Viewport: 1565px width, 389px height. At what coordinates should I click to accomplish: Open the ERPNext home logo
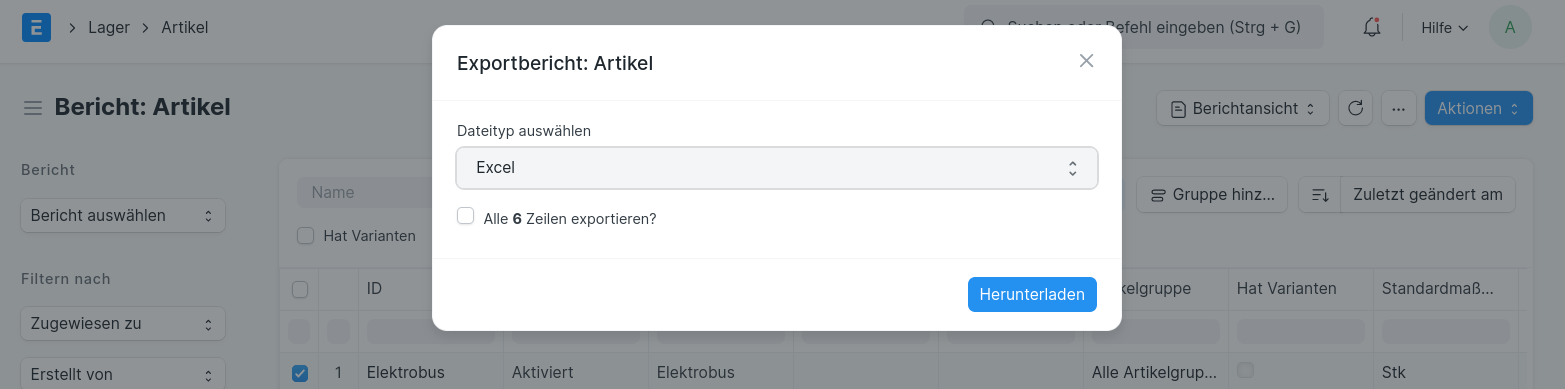36,27
